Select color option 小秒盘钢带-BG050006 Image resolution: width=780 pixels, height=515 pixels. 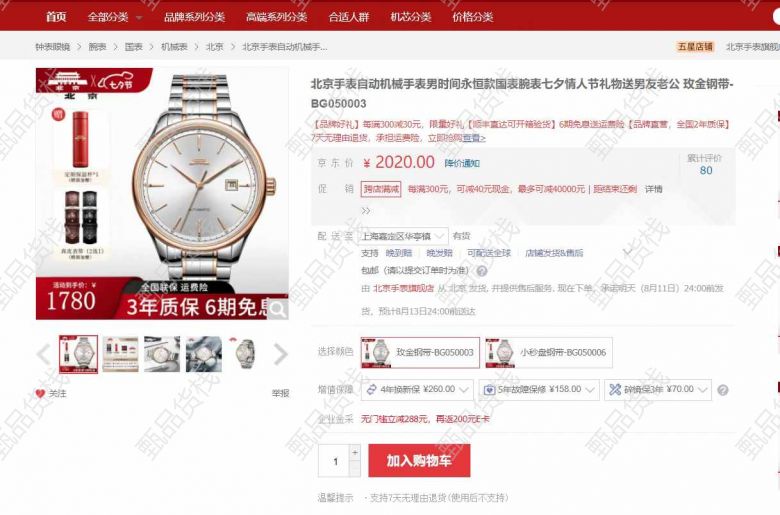click(549, 353)
